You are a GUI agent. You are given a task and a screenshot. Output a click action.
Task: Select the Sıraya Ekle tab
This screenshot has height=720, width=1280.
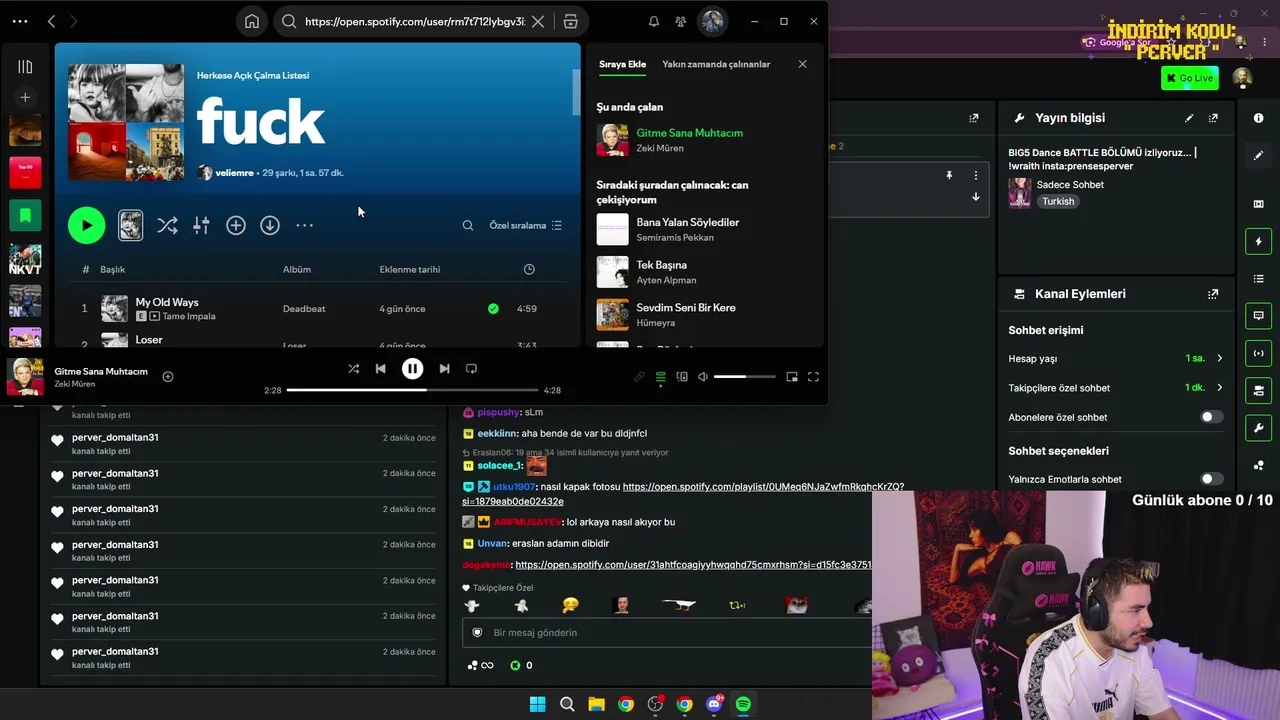pos(622,64)
